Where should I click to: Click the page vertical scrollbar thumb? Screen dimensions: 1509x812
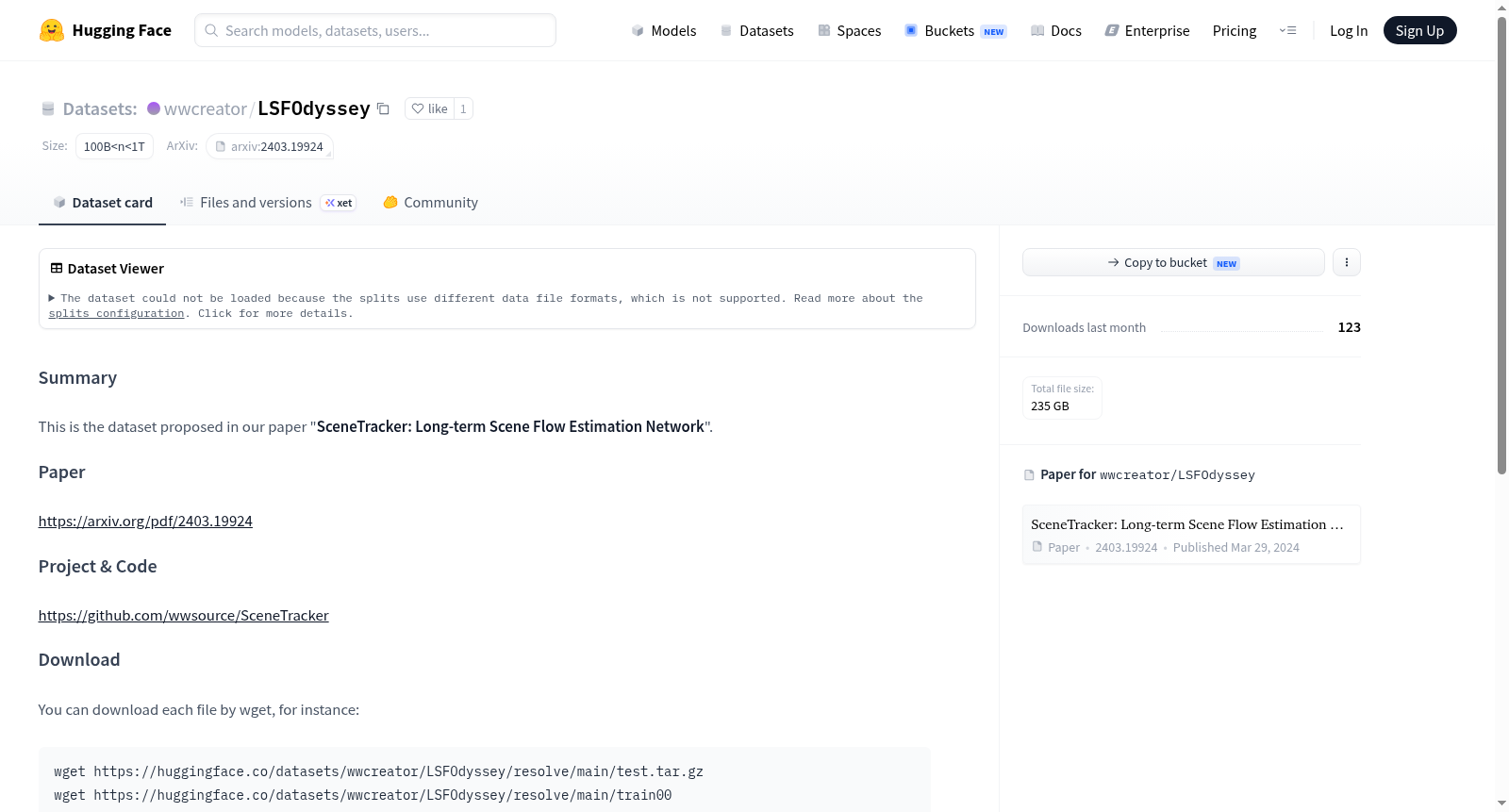tap(1501, 245)
